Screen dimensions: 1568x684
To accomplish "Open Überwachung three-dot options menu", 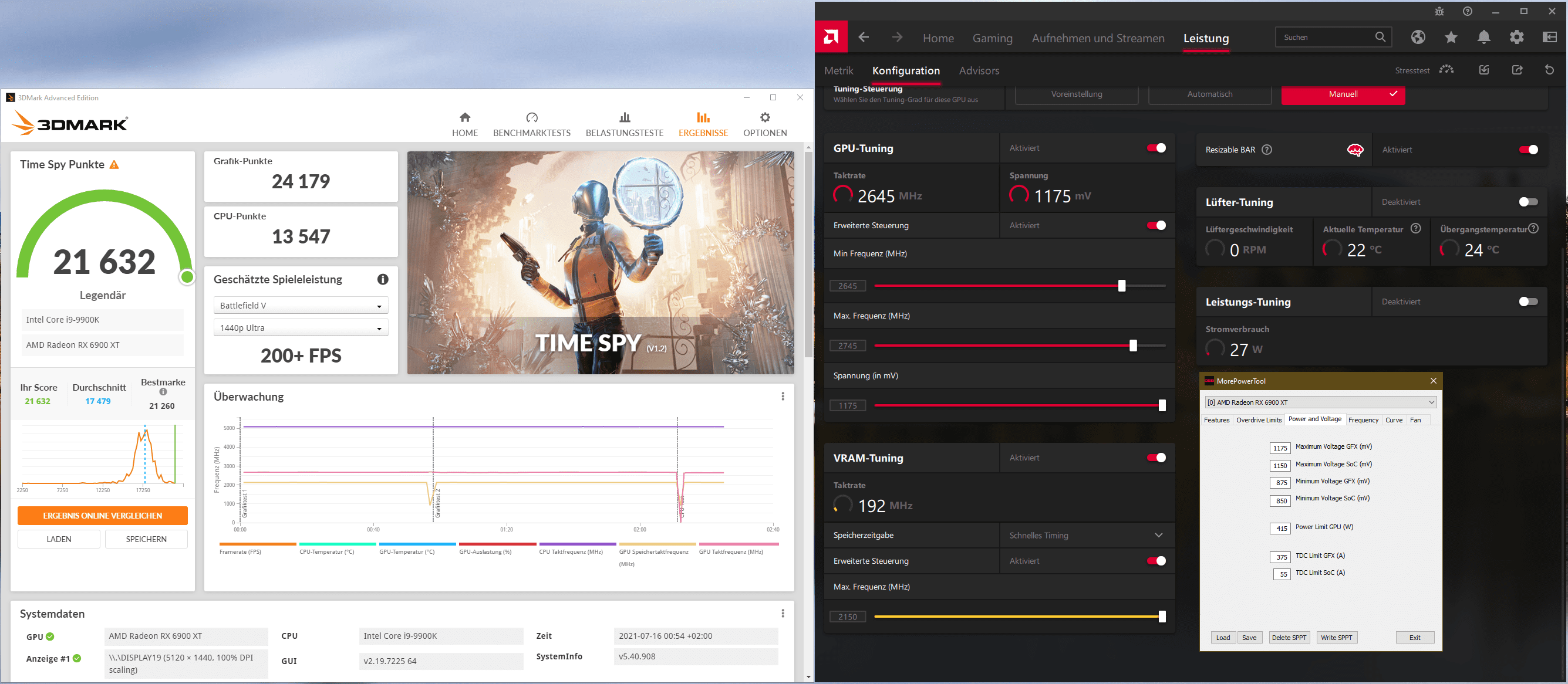I will tap(783, 397).
